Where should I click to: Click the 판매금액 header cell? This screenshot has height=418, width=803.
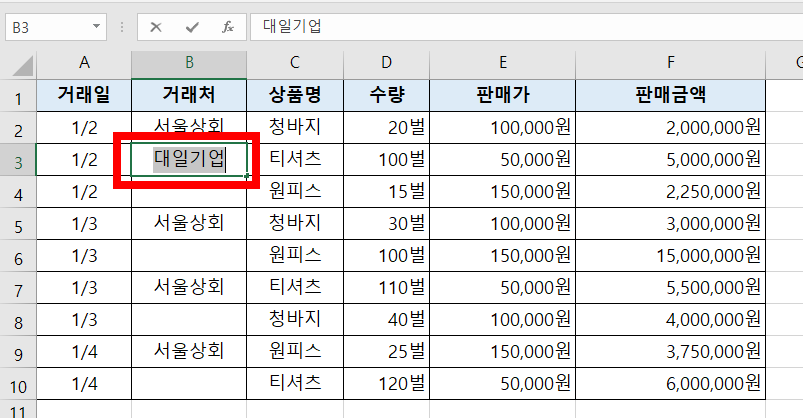coord(670,95)
